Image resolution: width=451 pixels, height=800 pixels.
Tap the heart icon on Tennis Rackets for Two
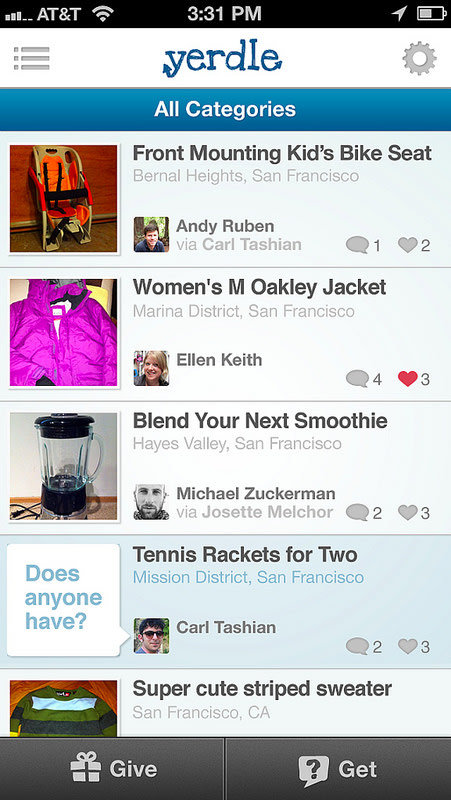tap(408, 646)
